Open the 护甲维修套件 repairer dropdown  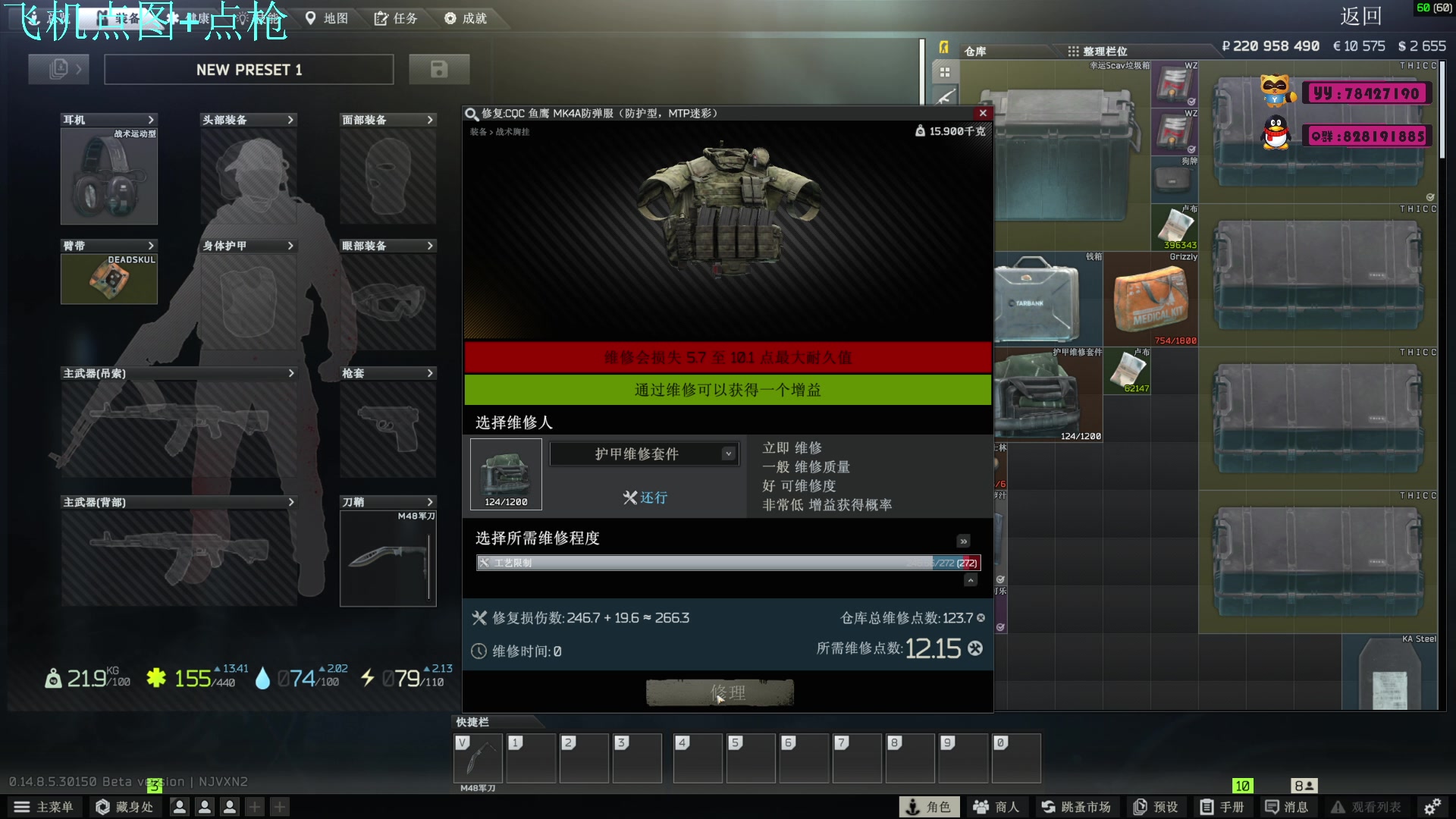coord(644,453)
